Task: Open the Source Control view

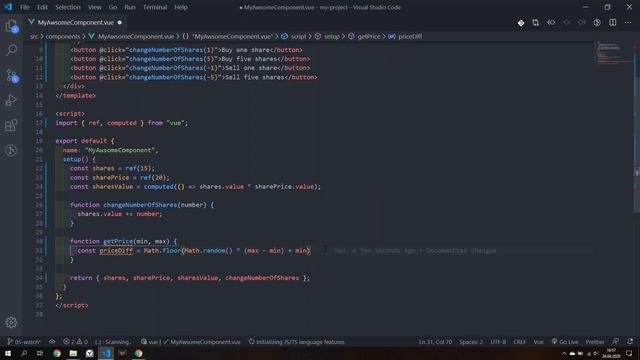Action: click(x=11, y=76)
